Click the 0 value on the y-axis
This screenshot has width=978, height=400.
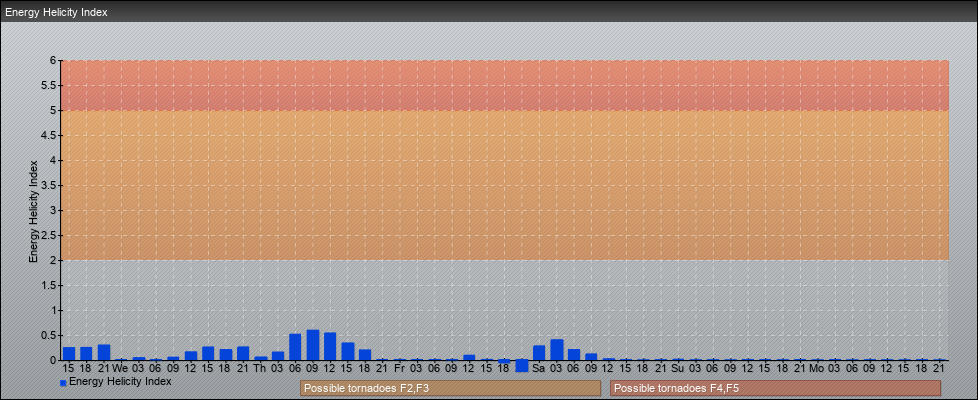(54, 360)
